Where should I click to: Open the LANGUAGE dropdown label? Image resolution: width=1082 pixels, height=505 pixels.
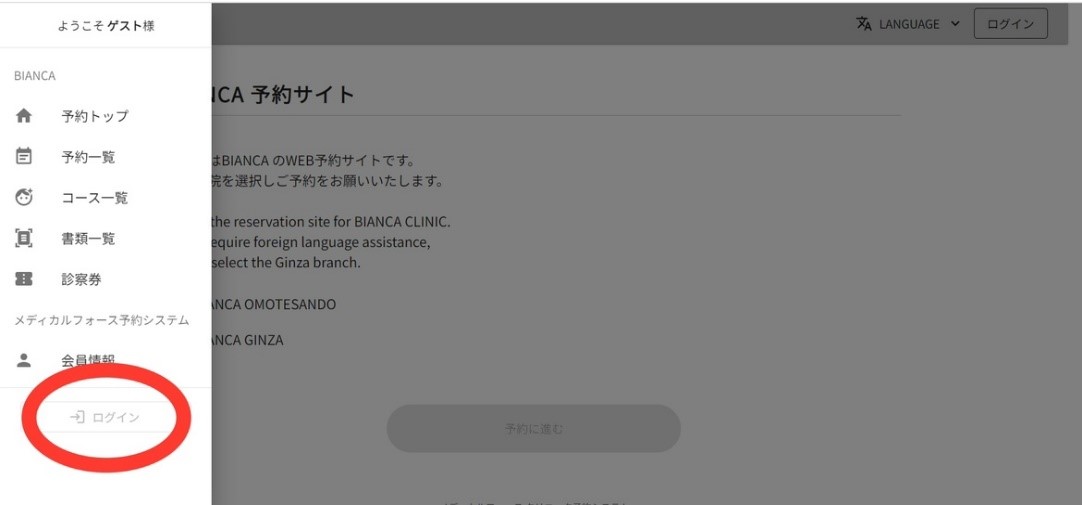(x=908, y=24)
